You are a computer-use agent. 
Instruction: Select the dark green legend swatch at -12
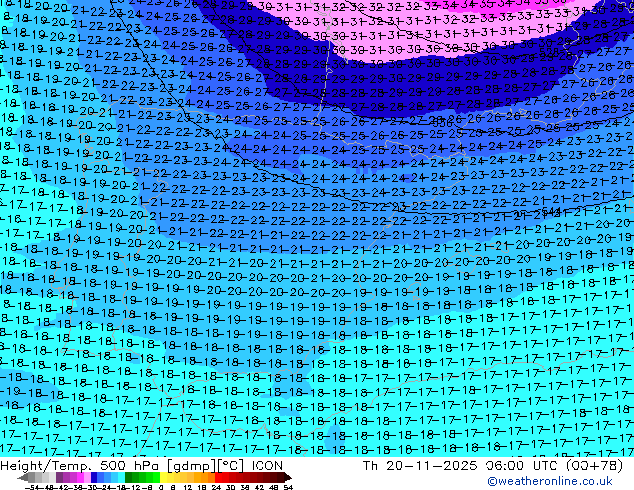[129, 477]
